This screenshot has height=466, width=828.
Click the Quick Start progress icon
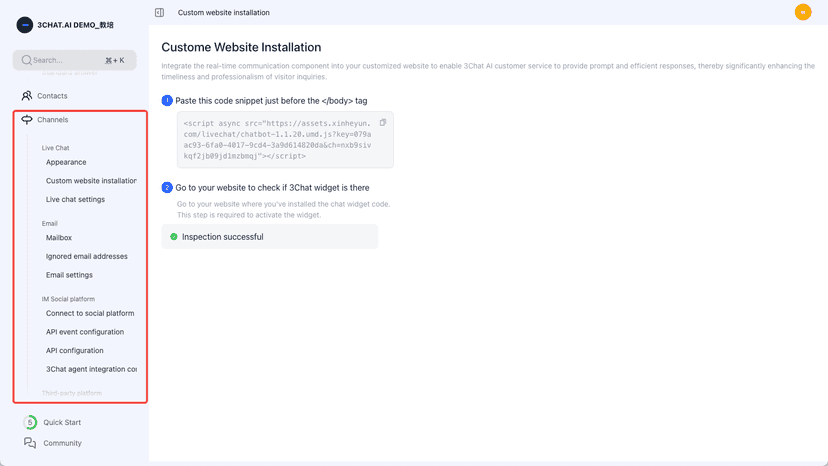tap(30, 422)
